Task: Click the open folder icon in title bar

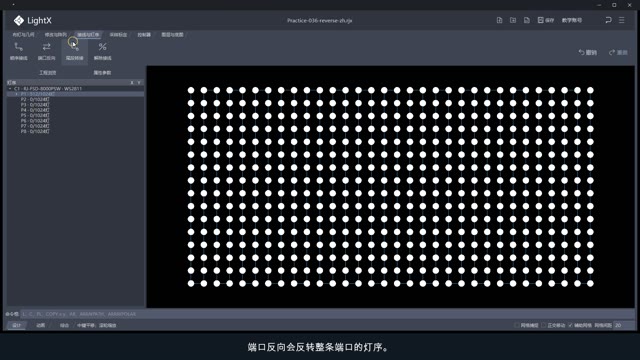Action: pyautogui.click(x=513, y=20)
